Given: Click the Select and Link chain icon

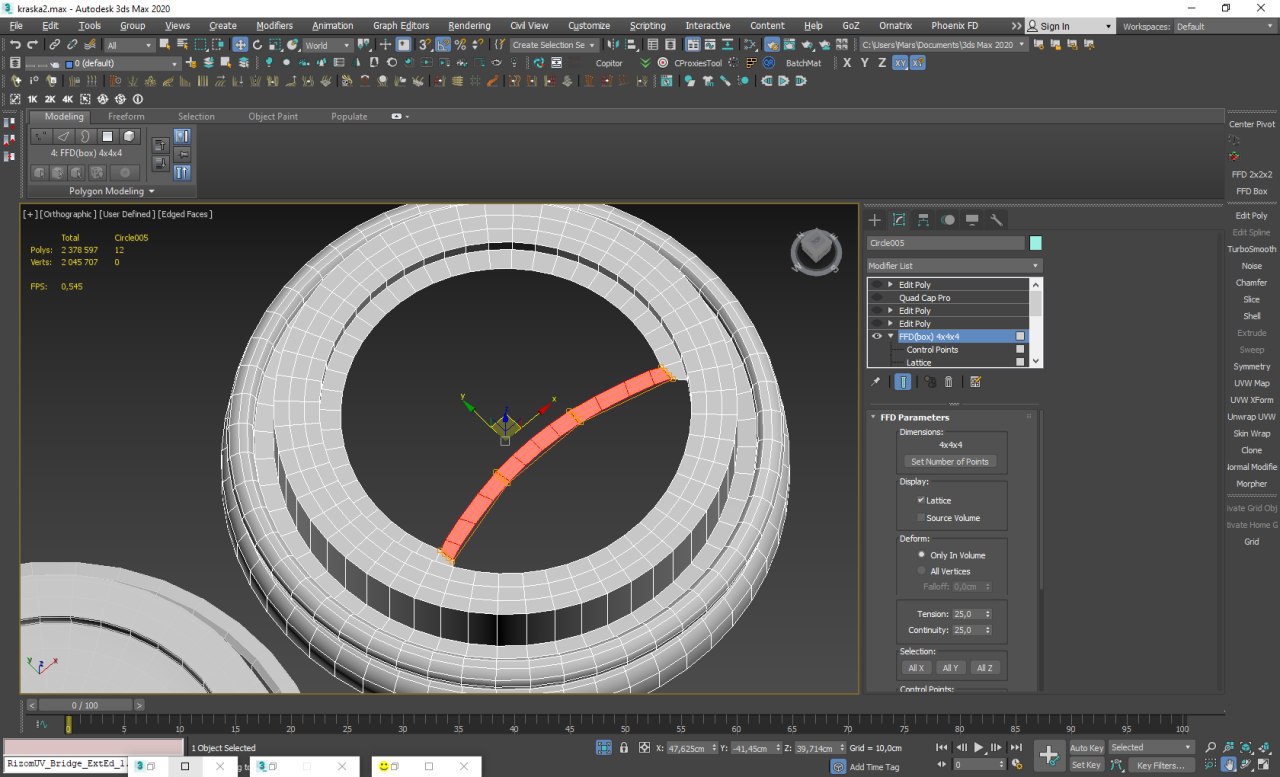Looking at the screenshot, I should pyautogui.click(x=55, y=45).
